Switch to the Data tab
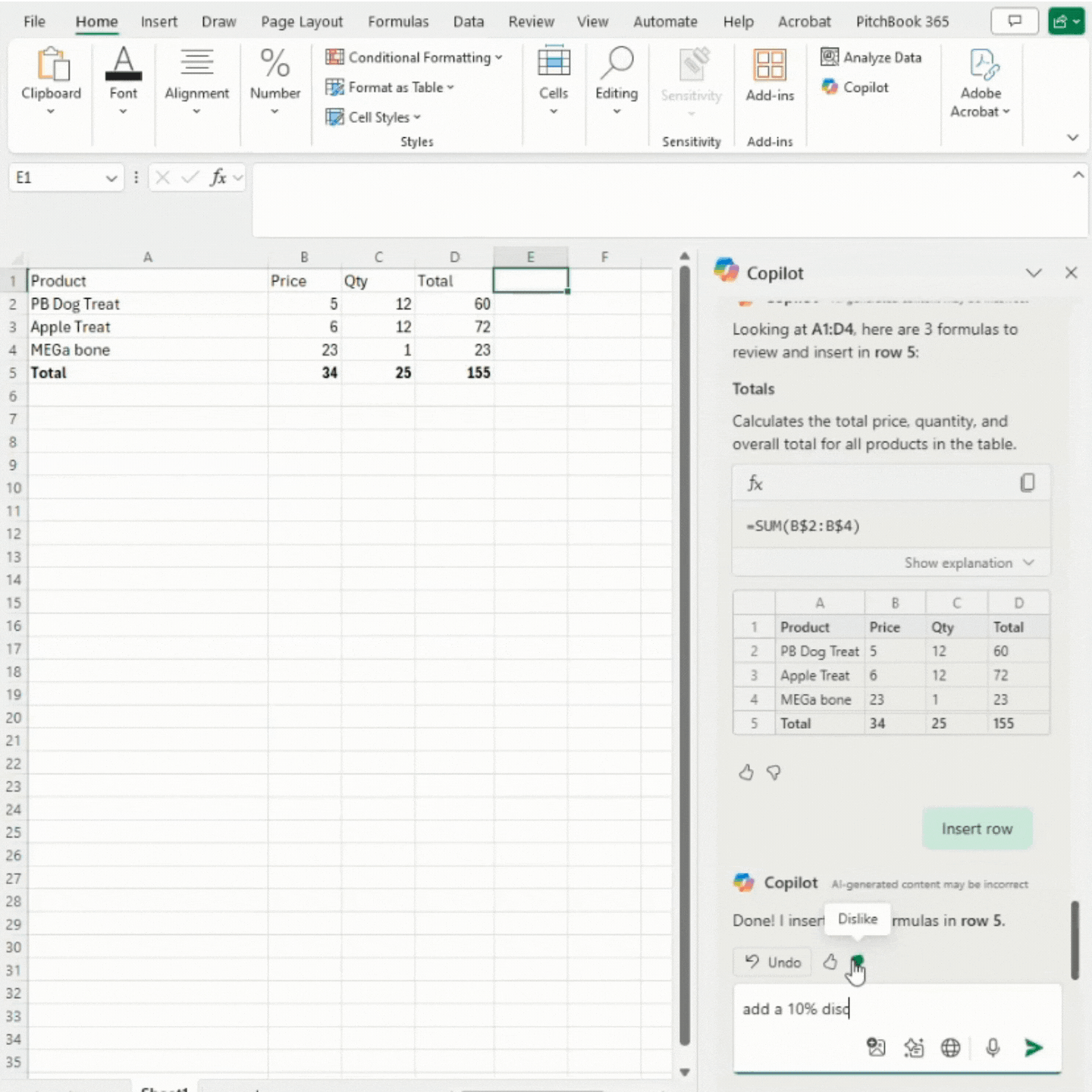Viewport: 1092px width, 1092px height. [469, 21]
